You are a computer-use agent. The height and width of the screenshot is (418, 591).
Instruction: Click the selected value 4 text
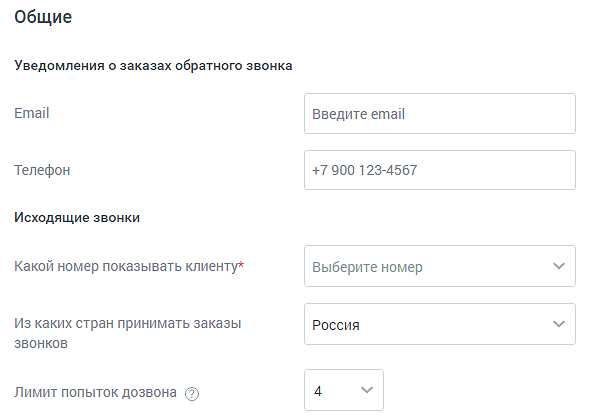[x=318, y=391]
